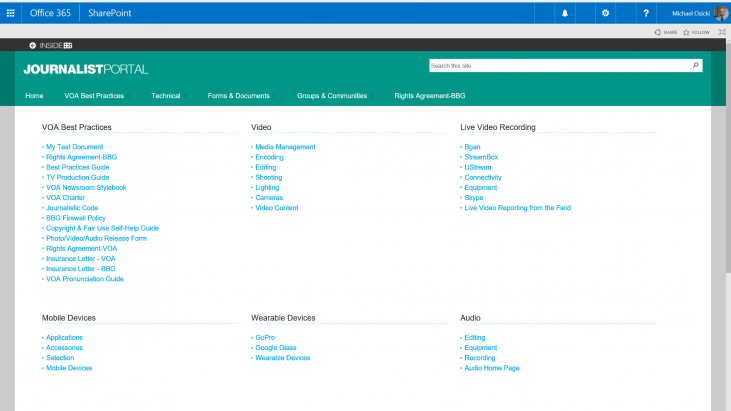Open Recording link under Audio
Screen dimensions: 731x411
click(x=480, y=358)
